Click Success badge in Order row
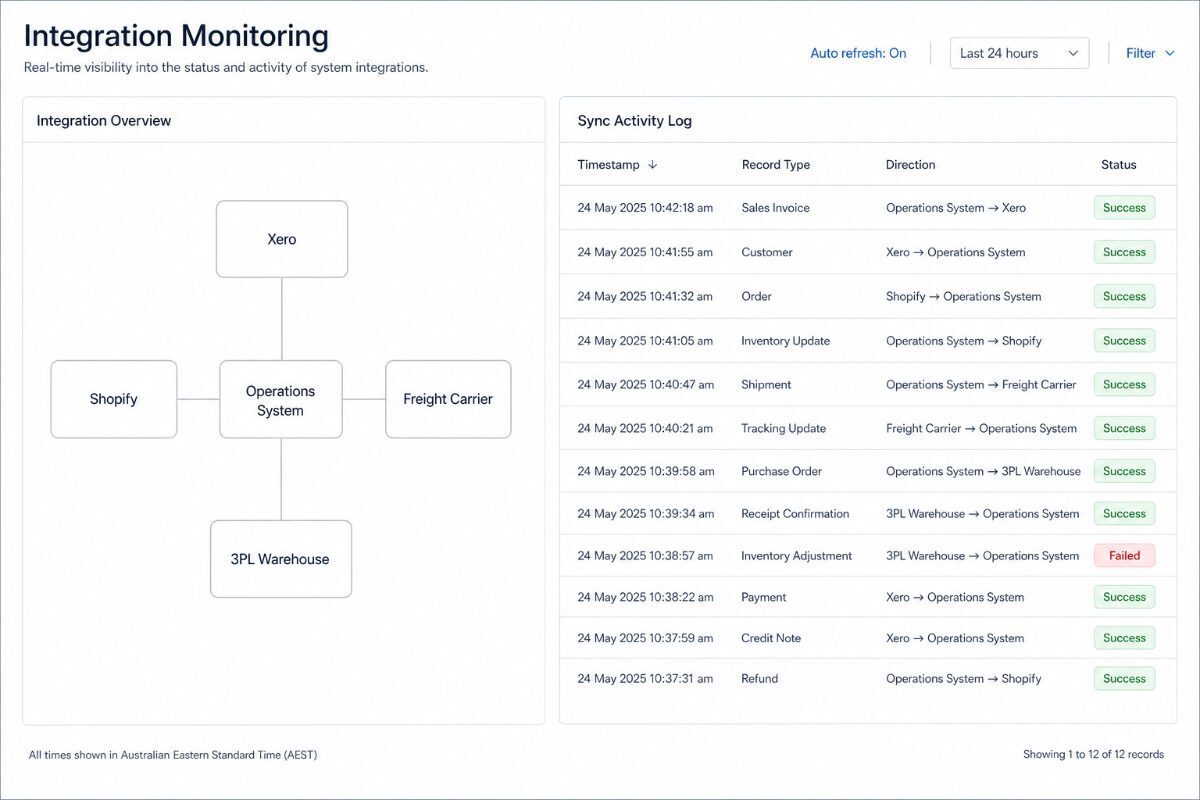Image resolution: width=1200 pixels, height=800 pixels. pyautogui.click(x=1124, y=296)
